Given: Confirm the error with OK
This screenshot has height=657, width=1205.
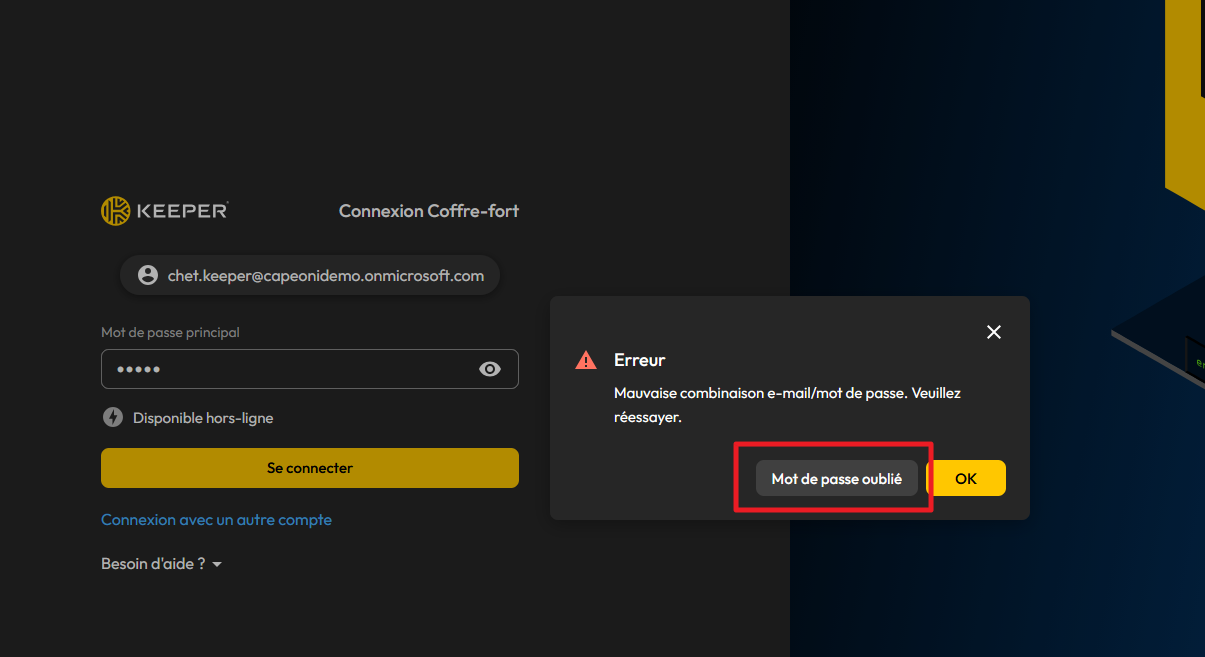Looking at the screenshot, I should (x=966, y=478).
